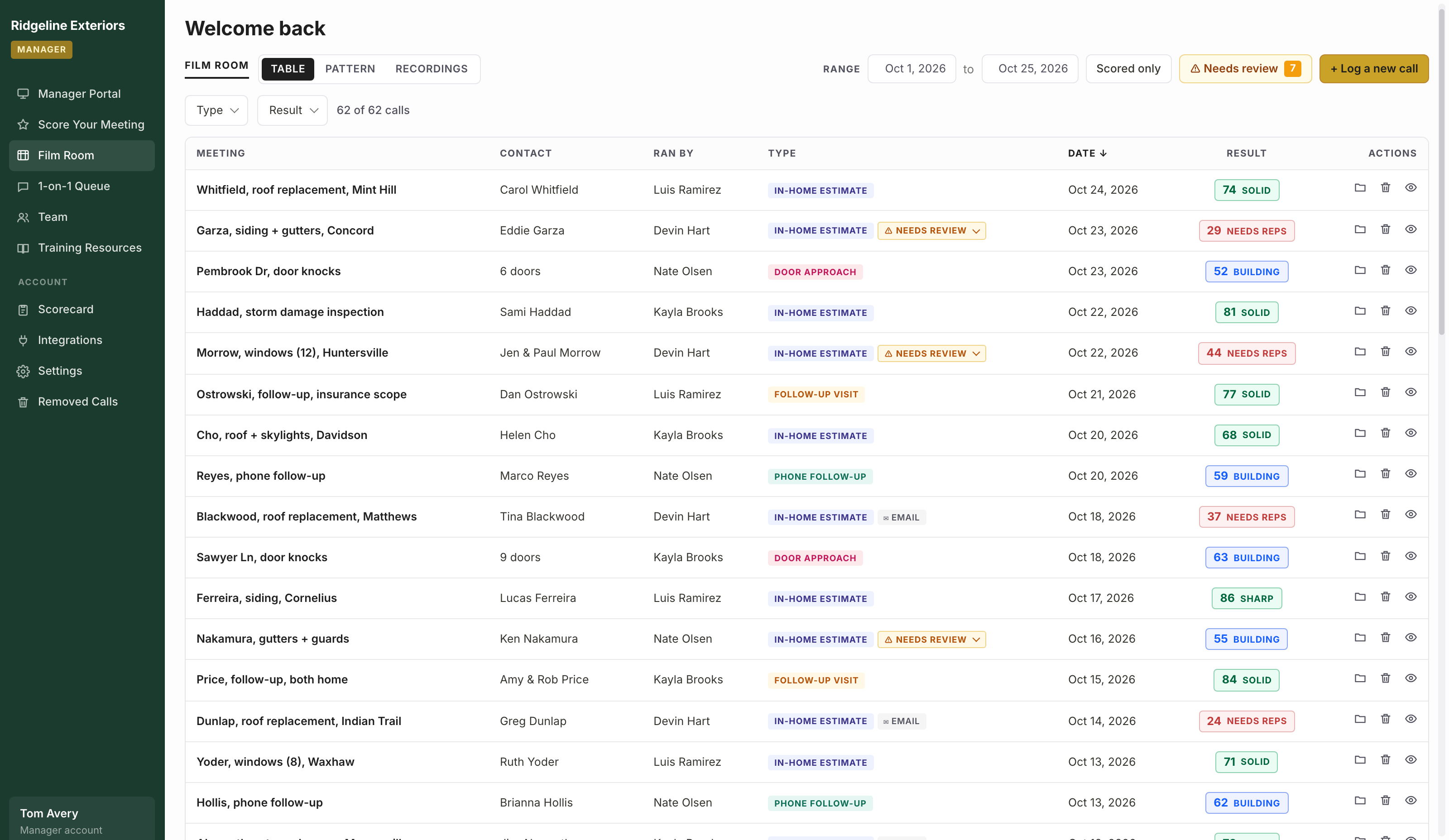Open Team in the sidebar menu

click(82, 217)
